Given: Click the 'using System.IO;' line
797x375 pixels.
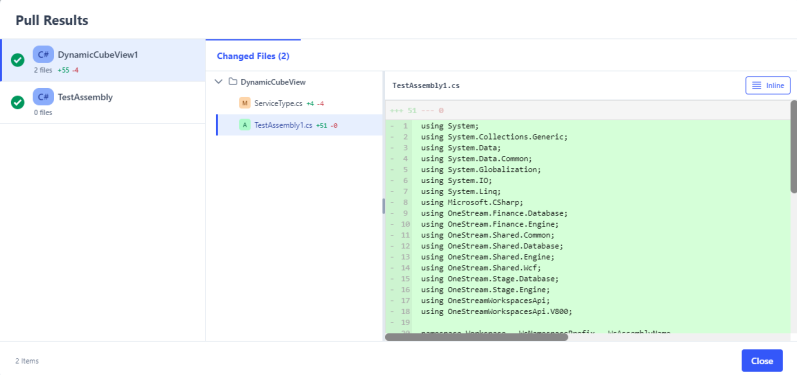Looking at the screenshot, I should (456, 180).
